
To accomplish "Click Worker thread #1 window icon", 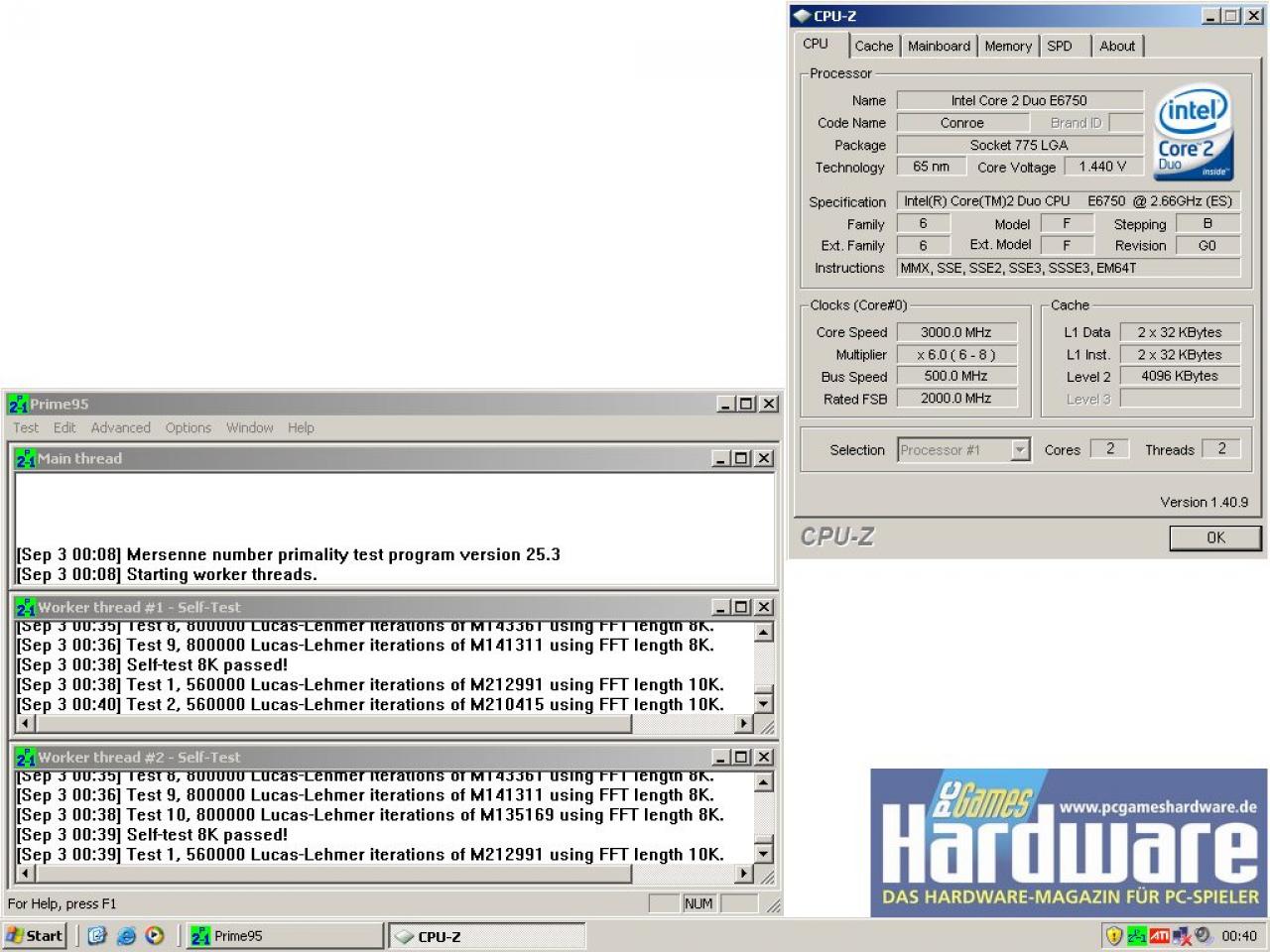I will click(26, 608).
